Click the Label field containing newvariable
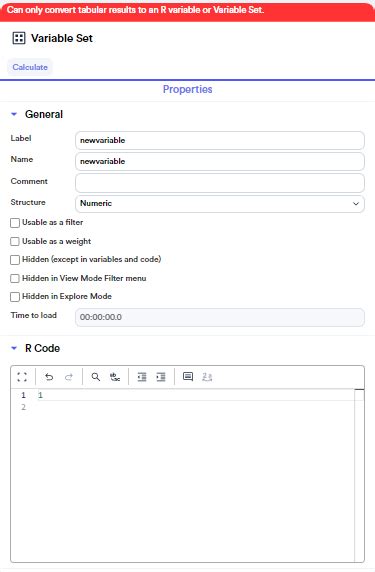This screenshot has height=572, width=375. point(220,140)
